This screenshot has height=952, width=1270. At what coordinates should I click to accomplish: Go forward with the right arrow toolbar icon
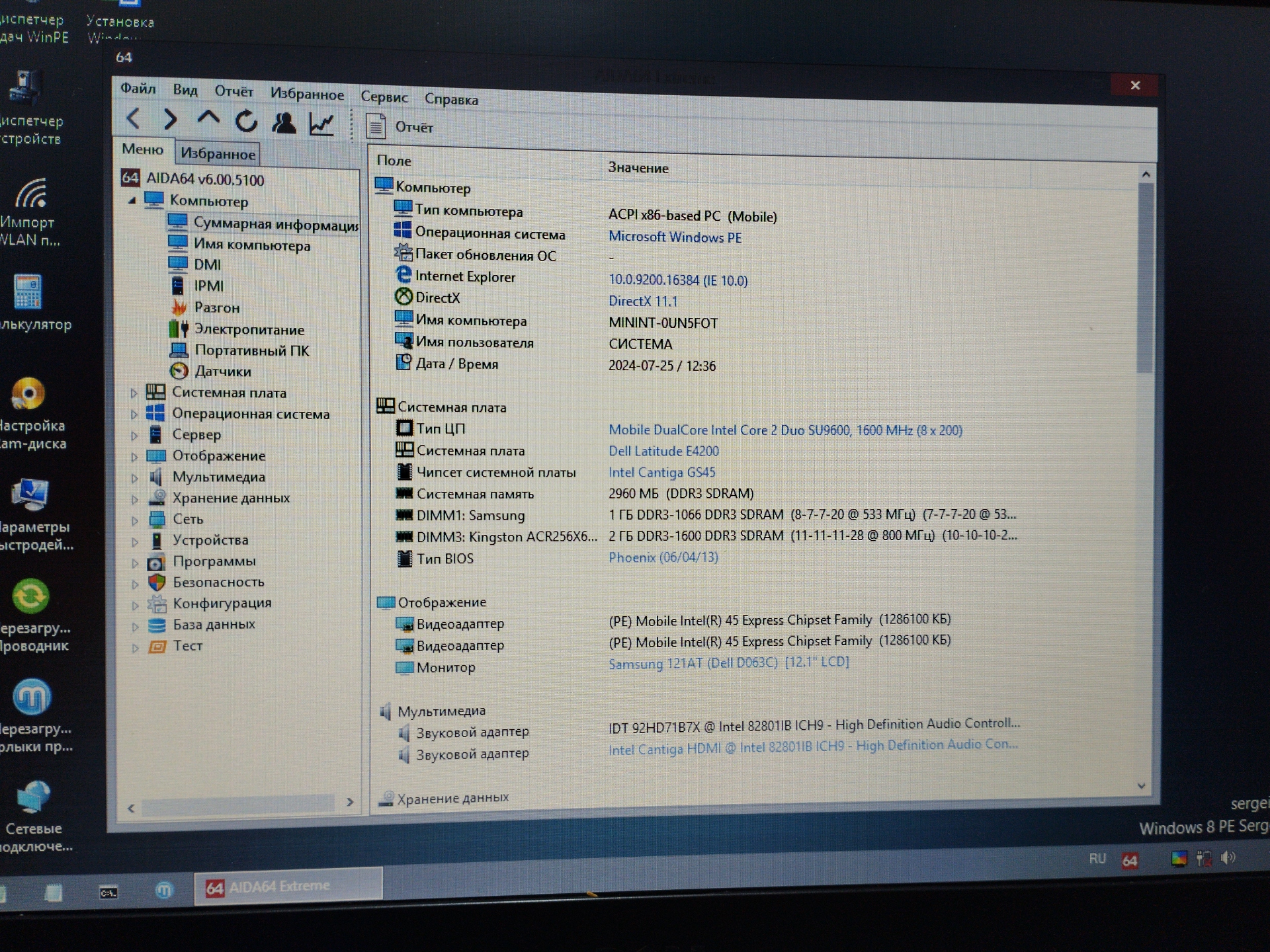(x=170, y=120)
